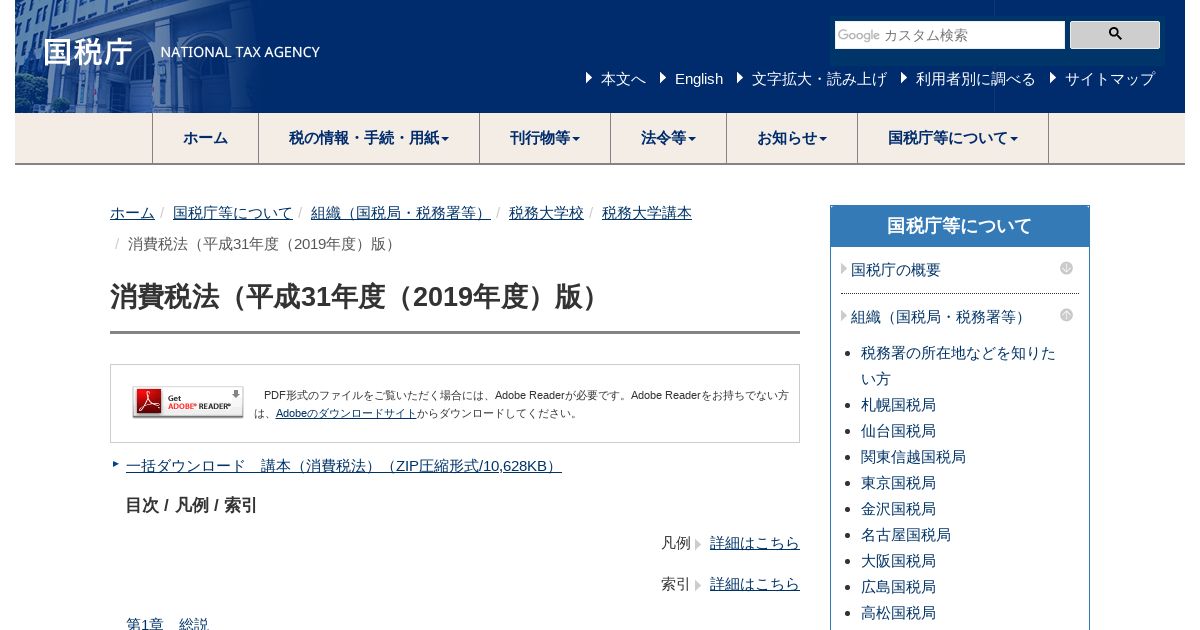Open the 高松国税局 link
The height and width of the screenshot is (630, 1200).
click(x=898, y=613)
